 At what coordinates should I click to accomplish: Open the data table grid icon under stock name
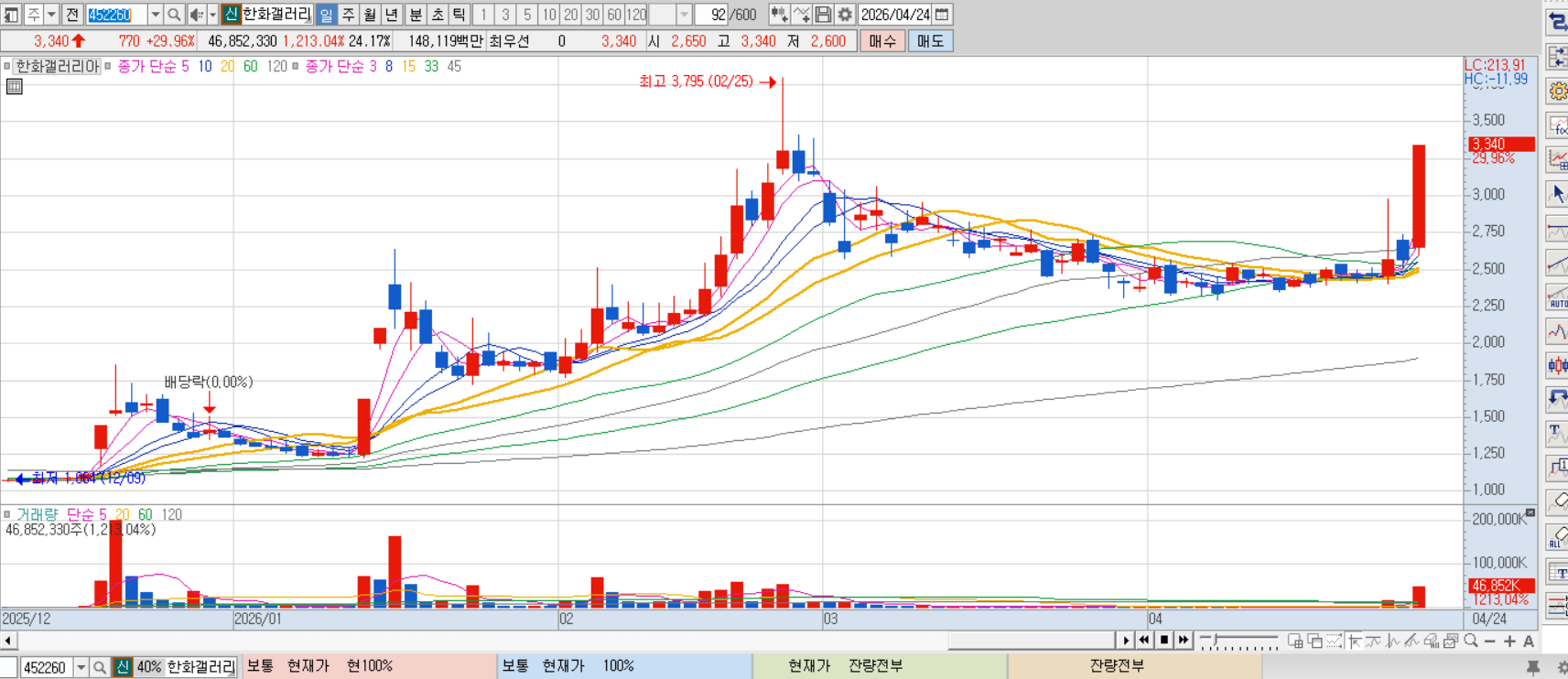click(x=14, y=87)
